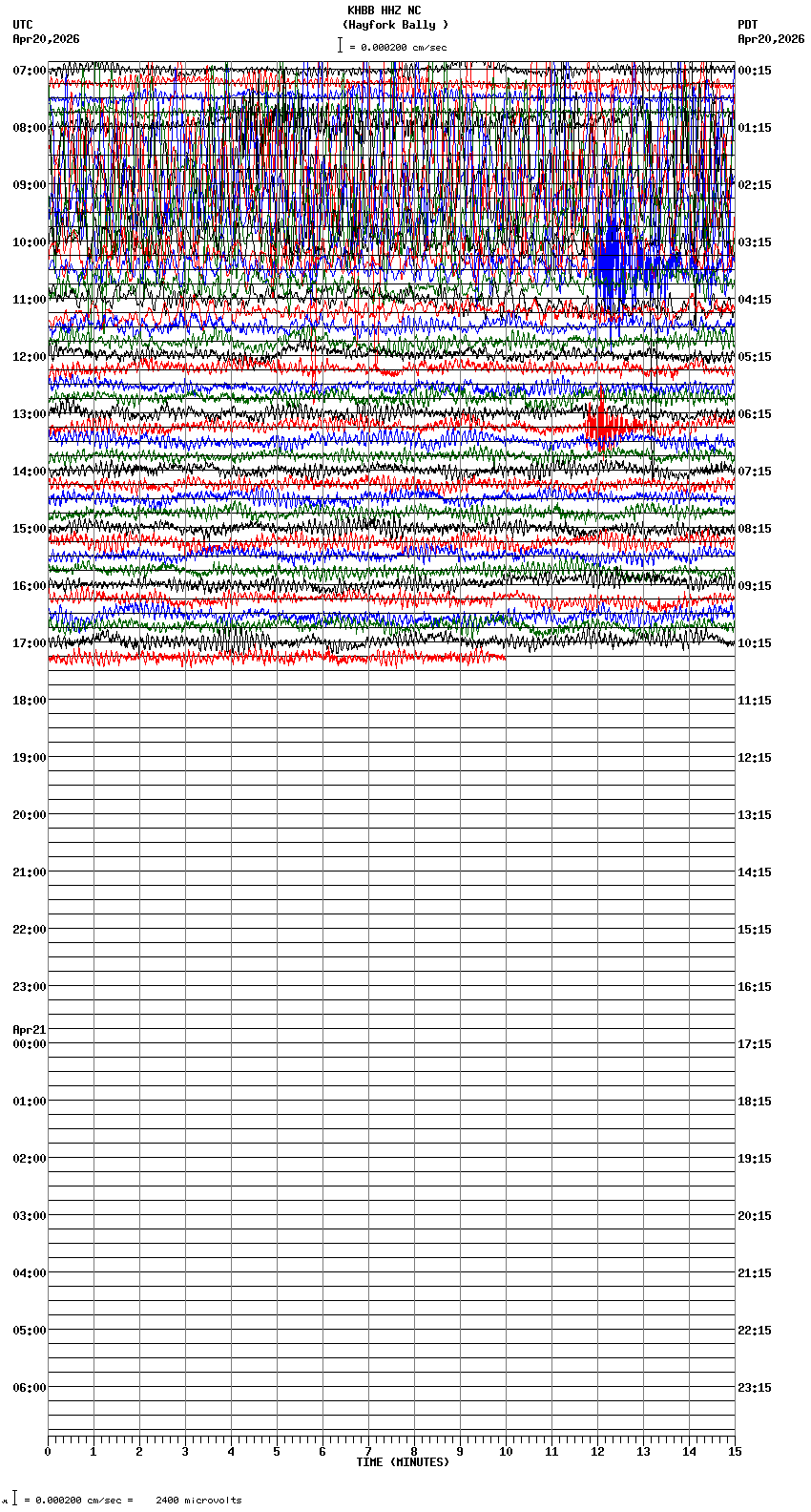811x1512 pixels.
Task: Click the large blue earthquake burst near 10:00 UTC
Action: click(x=613, y=262)
